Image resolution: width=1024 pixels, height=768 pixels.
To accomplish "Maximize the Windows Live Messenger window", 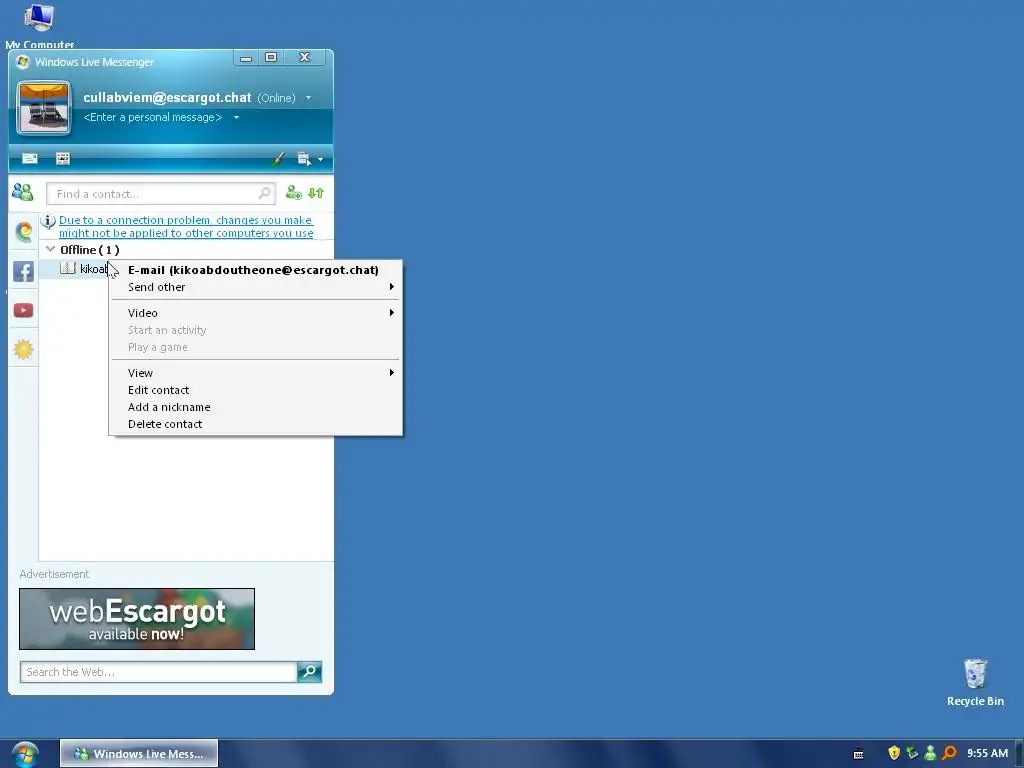I will [271, 57].
